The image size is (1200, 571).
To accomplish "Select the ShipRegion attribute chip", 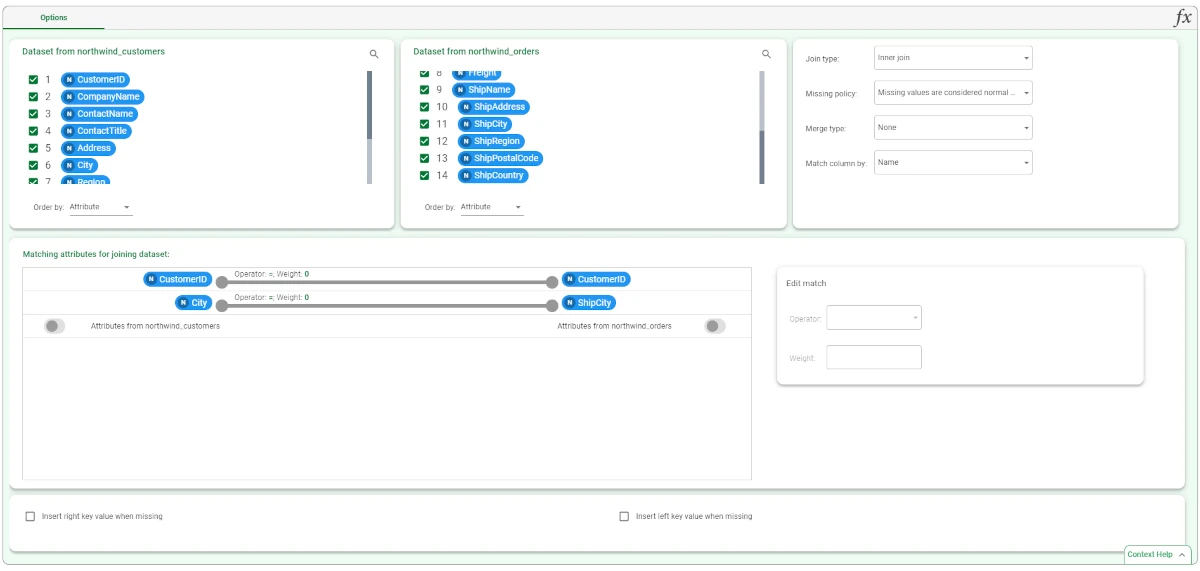I will pos(491,141).
